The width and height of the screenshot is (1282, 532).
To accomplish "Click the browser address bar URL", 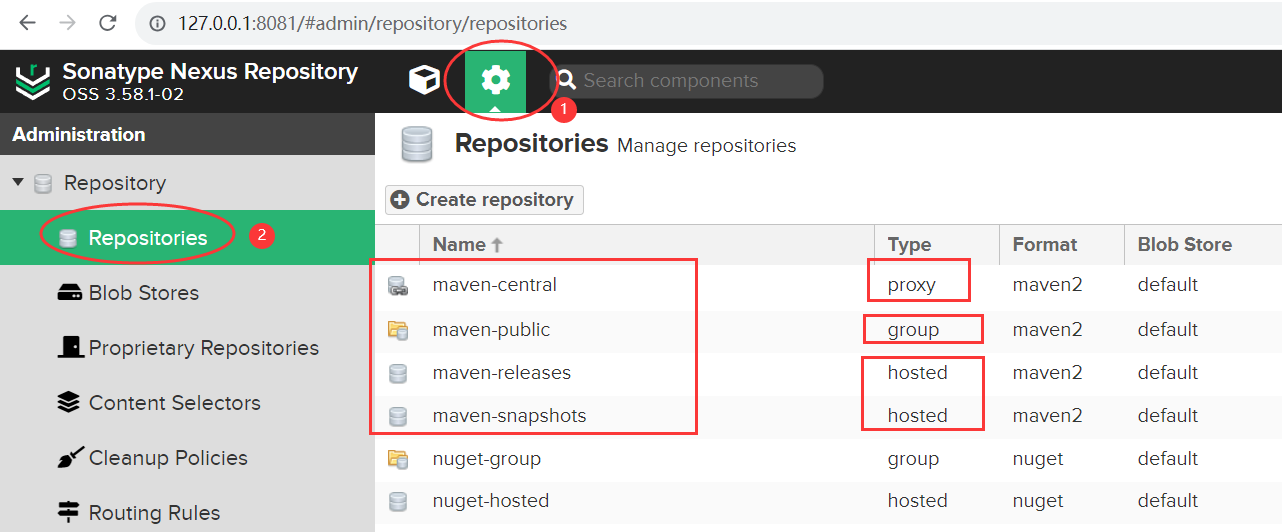I will point(373,22).
